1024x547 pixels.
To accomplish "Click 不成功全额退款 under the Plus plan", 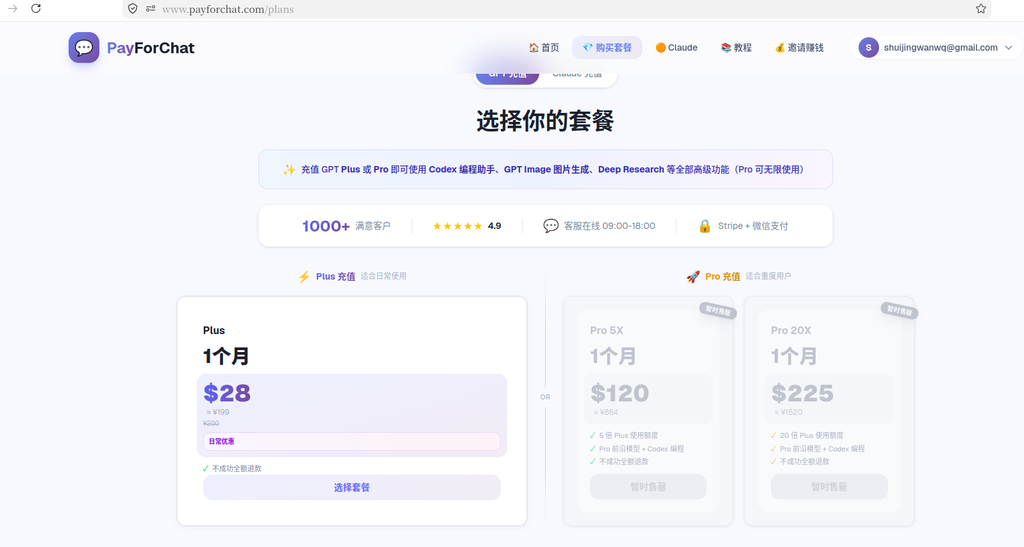I will point(236,469).
